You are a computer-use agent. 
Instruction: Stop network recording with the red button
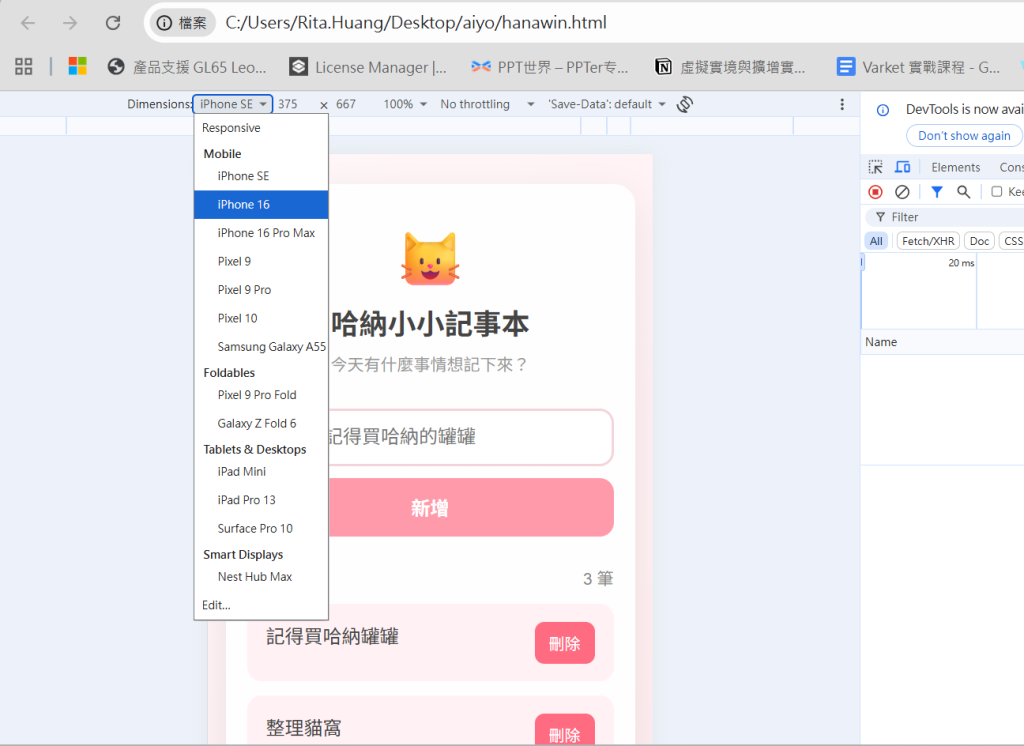[875, 192]
